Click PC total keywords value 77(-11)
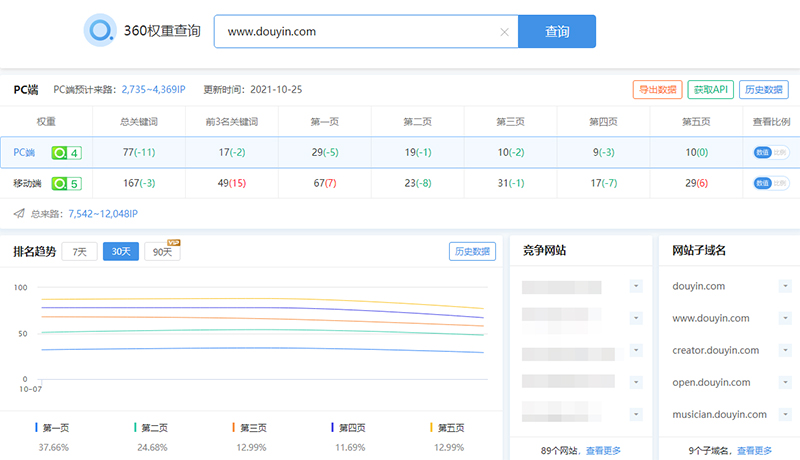This screenshot has width=800, height=460. click(x=139, y=152)
